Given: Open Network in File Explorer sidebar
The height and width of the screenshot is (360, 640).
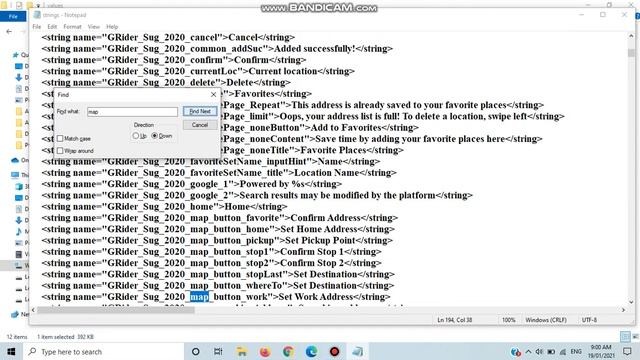Looking at the screenshot, I should (x=20, y=314).
